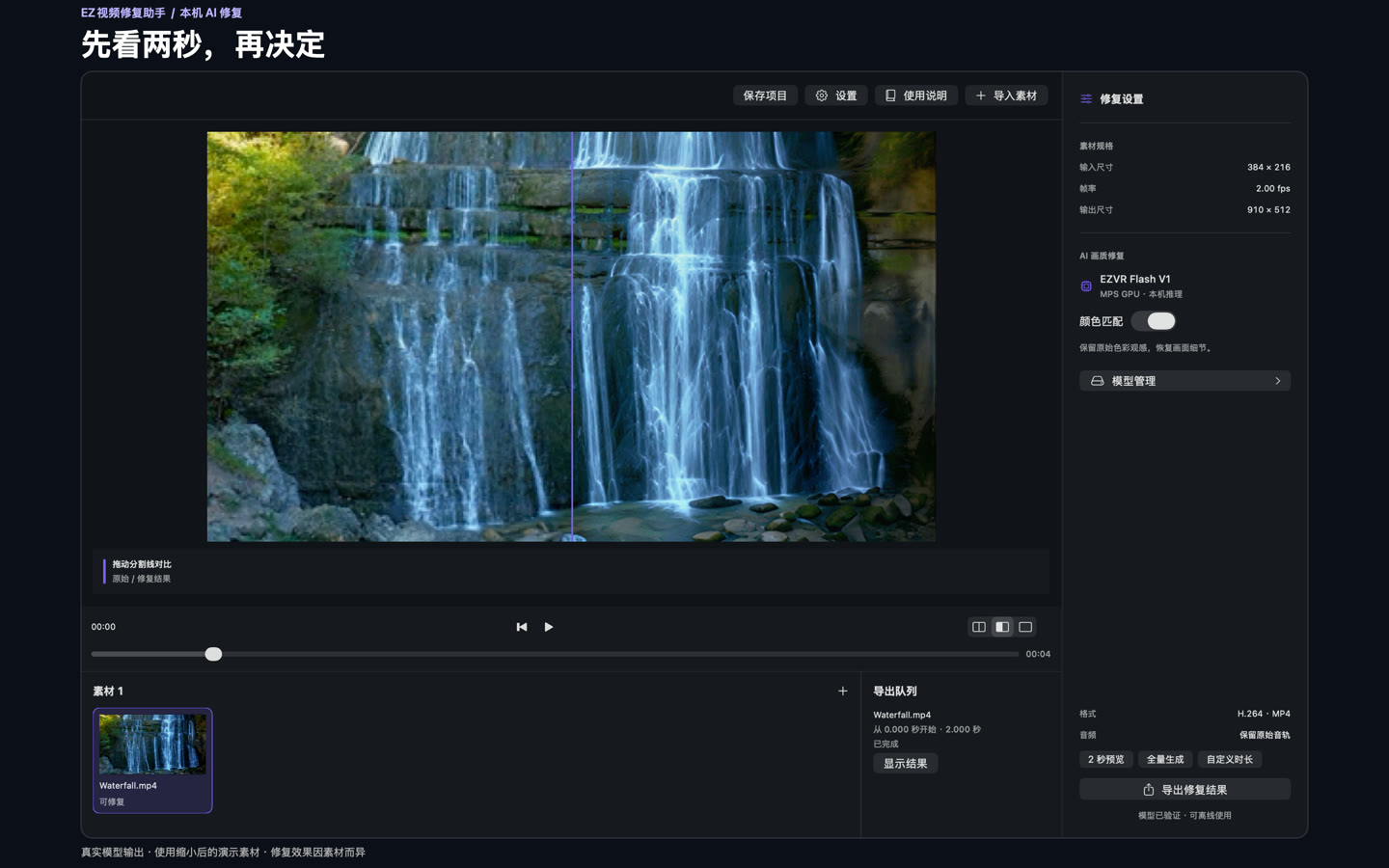Click the timeline playhead knob

click(214, 654)
